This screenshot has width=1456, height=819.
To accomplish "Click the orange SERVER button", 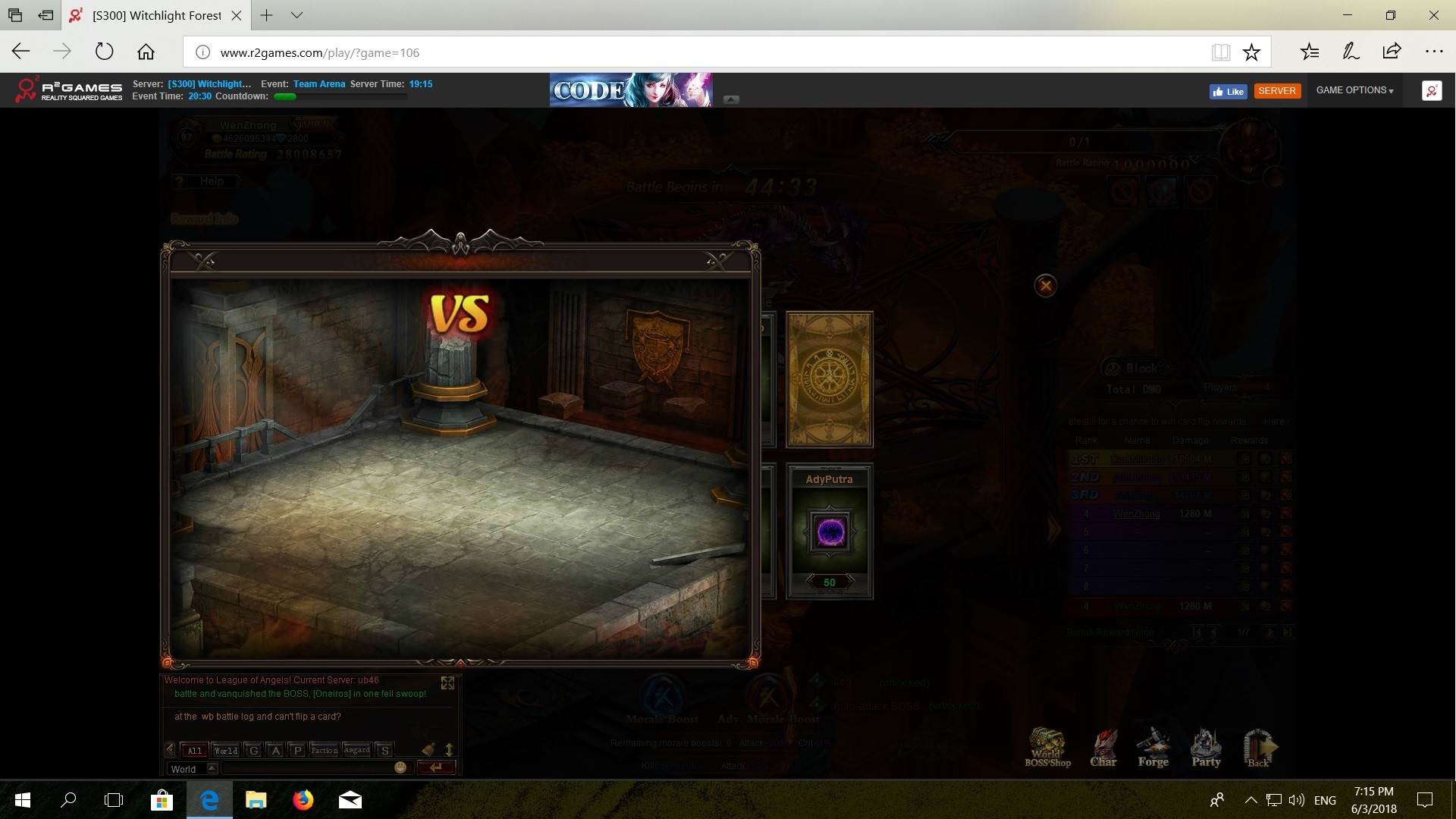I will (x=1277, y=91).
